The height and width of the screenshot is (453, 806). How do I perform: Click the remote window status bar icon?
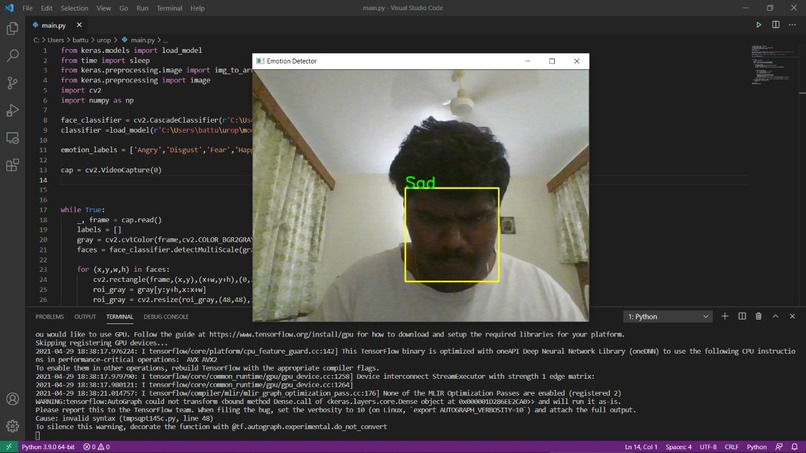pos(9,447)
